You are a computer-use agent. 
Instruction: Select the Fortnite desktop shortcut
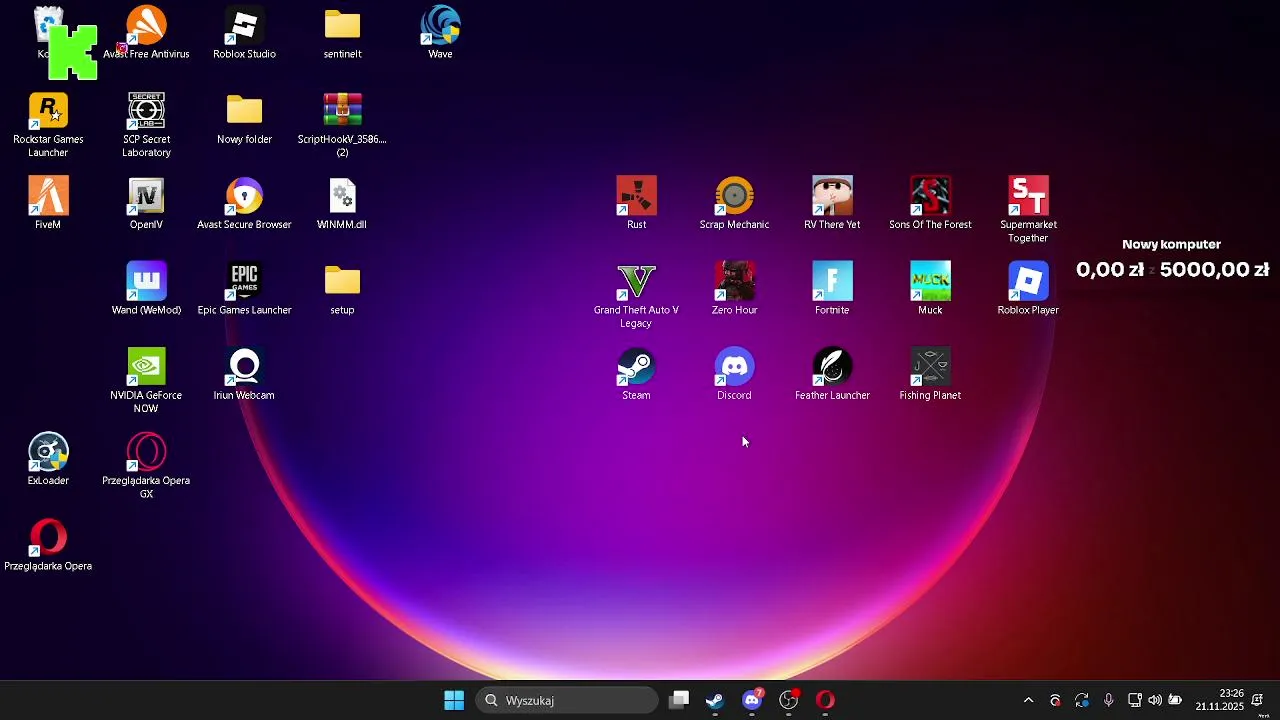(832, 289)
